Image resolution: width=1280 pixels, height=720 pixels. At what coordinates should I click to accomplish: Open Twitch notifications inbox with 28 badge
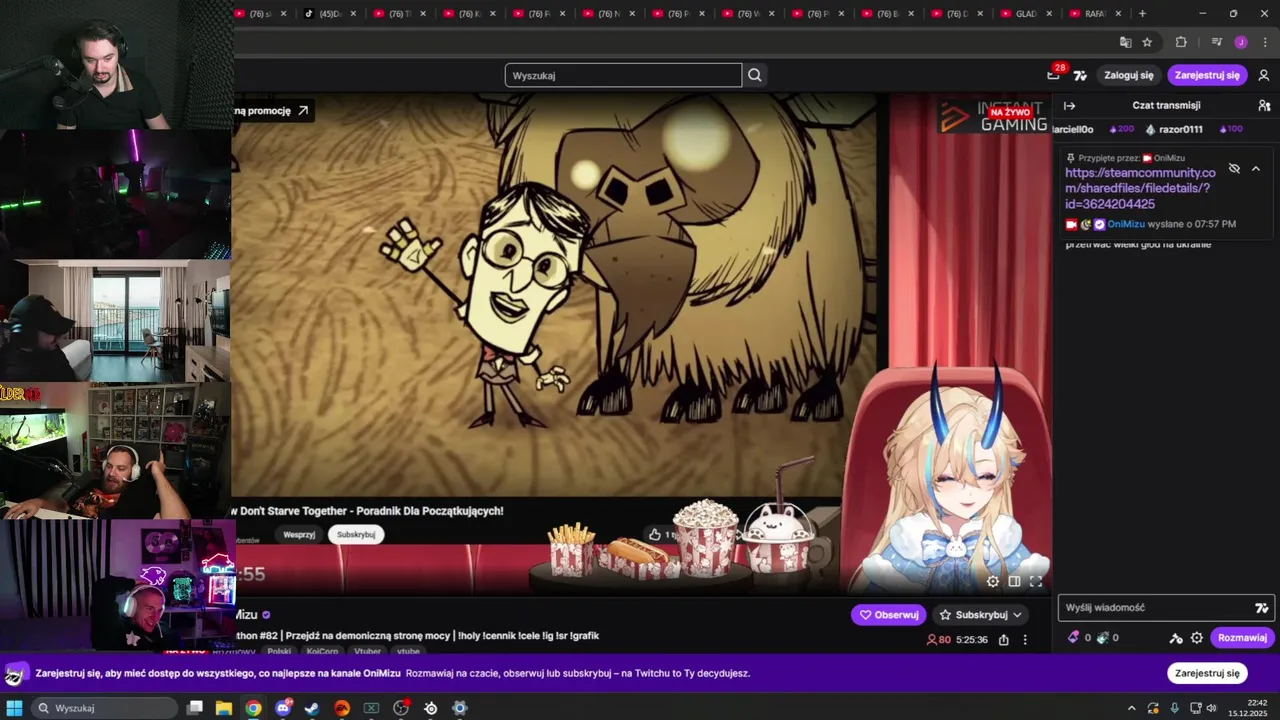click(1054, 74)
